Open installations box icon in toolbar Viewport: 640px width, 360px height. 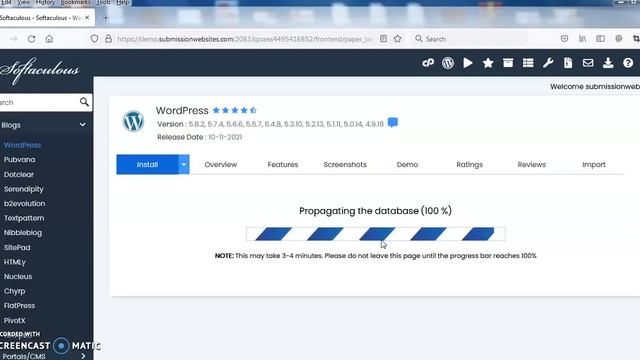[x=508, y=63]
